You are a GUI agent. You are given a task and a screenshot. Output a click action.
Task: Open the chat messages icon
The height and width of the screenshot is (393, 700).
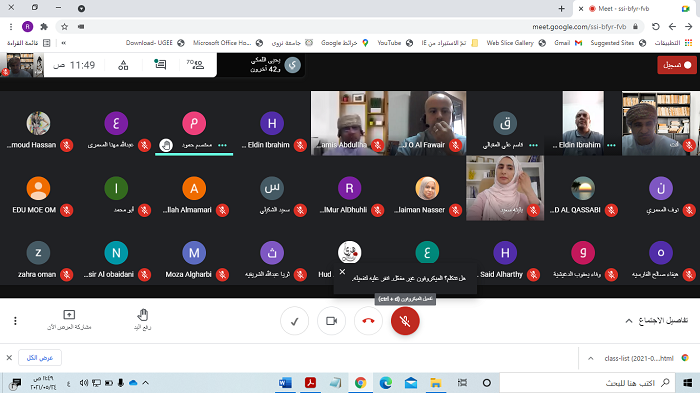click(160, 65)
